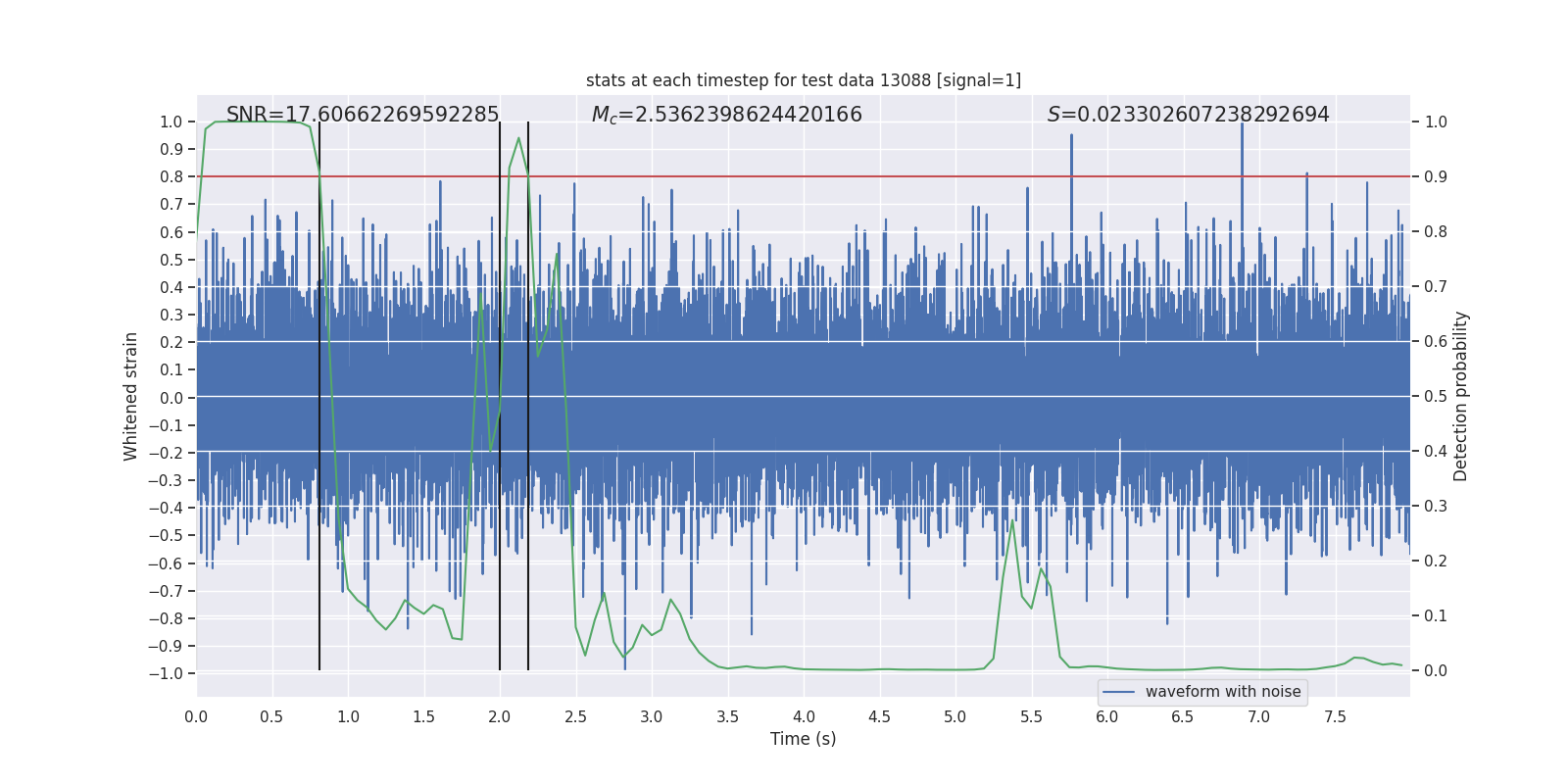Click the 'Whitened strain' y-axis label
The height and width of the screenshot is (784, 1568).
pyautogui.click(x=131, y=397)
